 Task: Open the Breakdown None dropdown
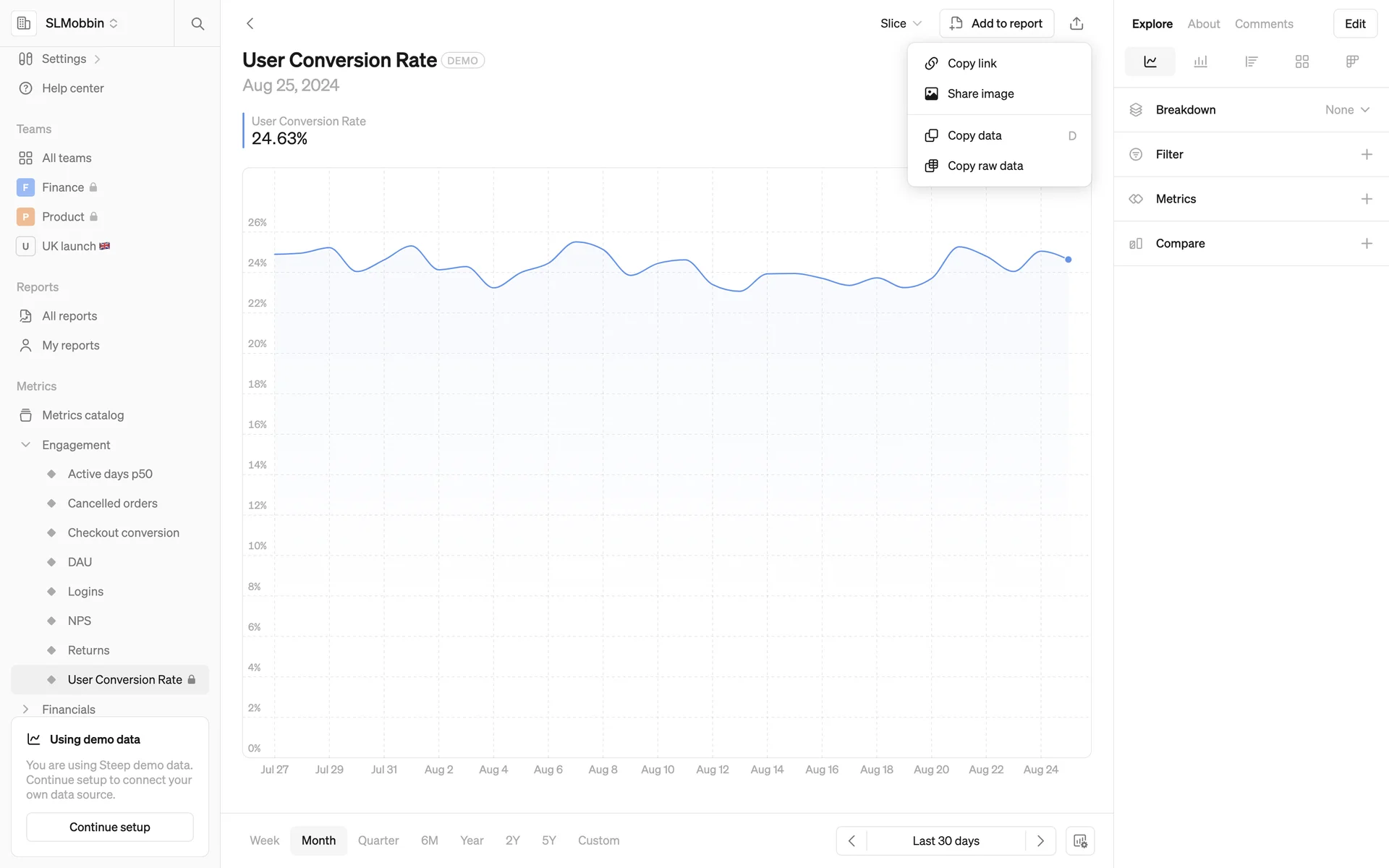pyautogui.click(x=1347, y=110)
